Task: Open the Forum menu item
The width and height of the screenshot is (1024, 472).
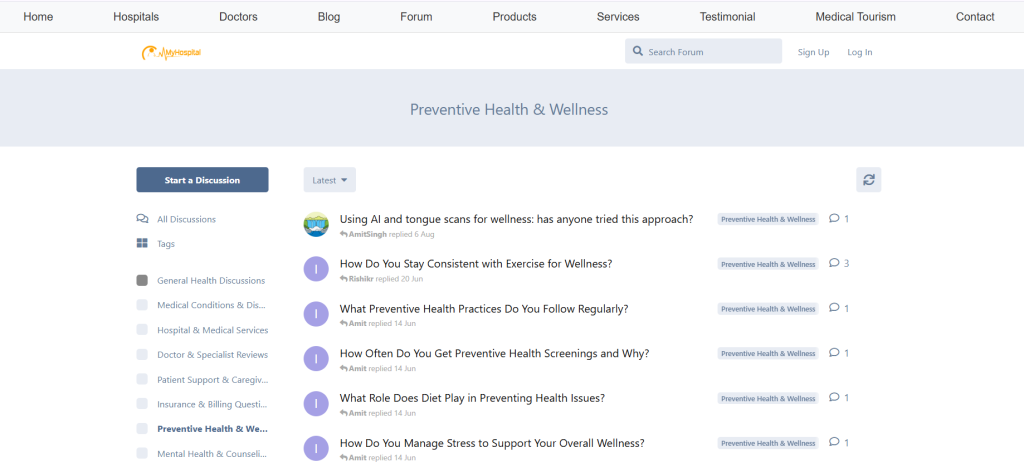Action: tap(416, 17)
